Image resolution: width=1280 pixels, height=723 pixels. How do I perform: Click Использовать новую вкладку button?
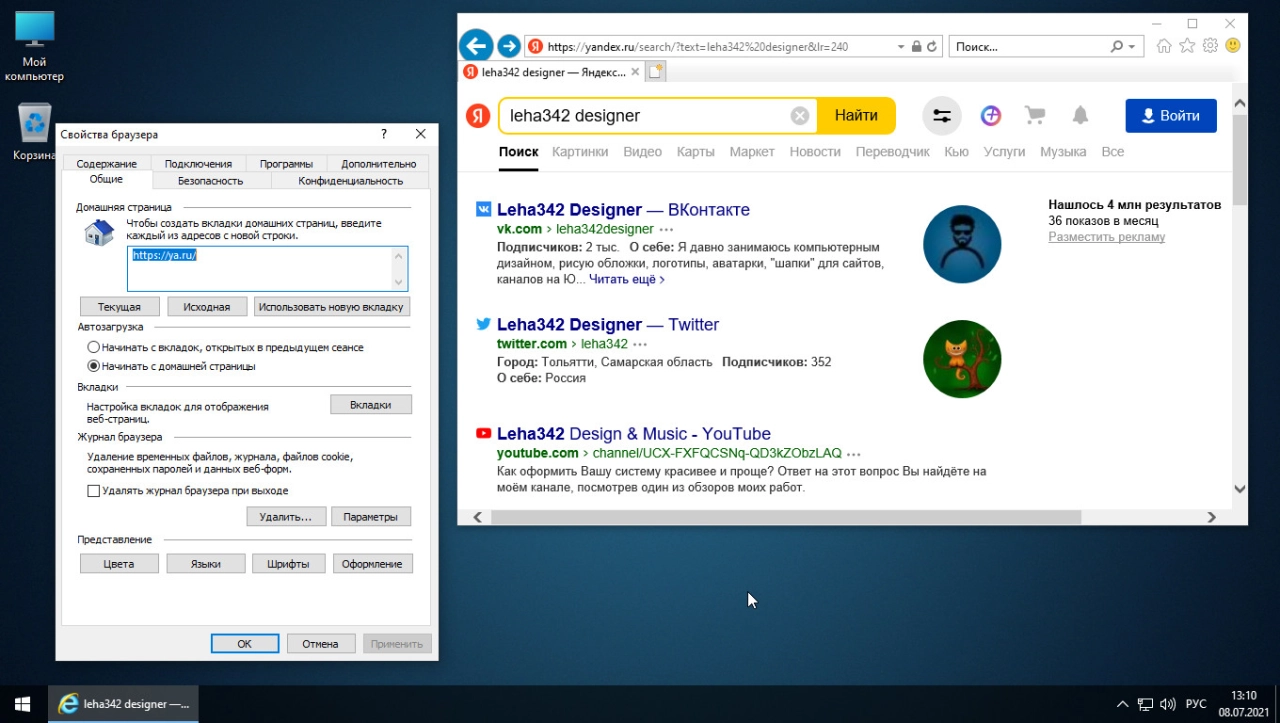331,307
